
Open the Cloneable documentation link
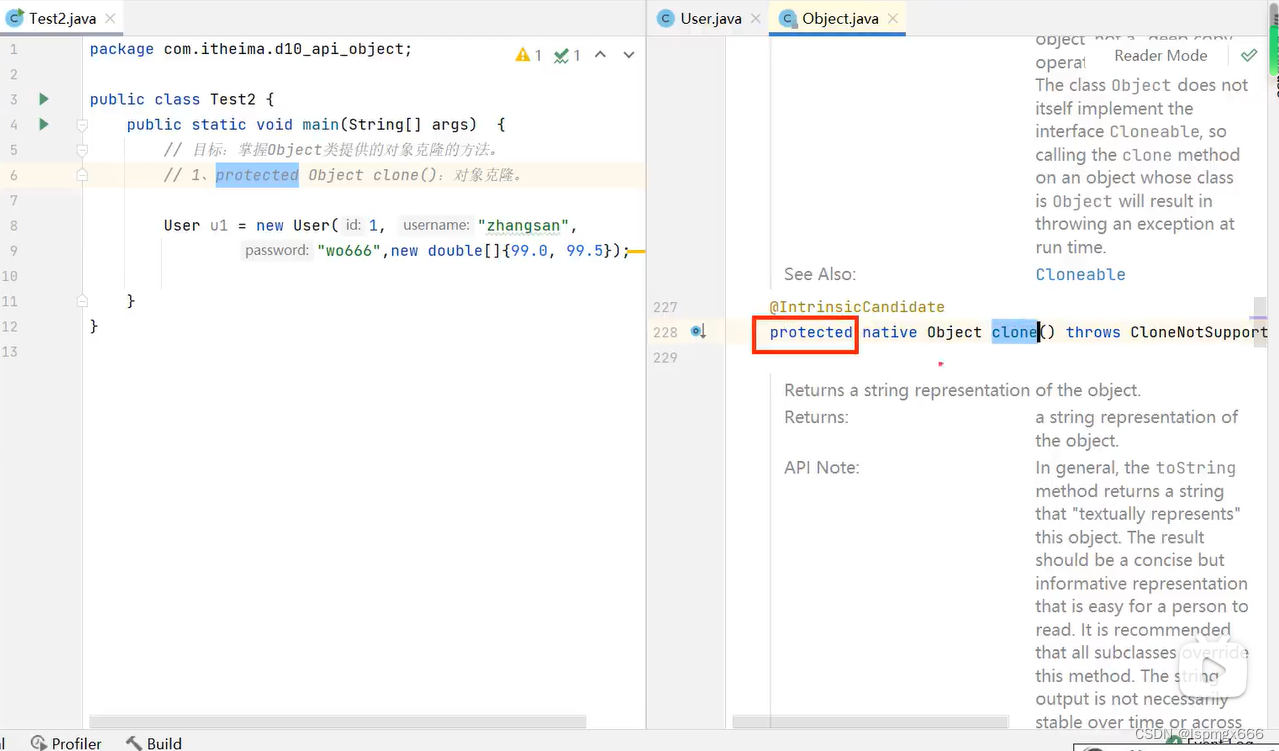[1080, 274]
